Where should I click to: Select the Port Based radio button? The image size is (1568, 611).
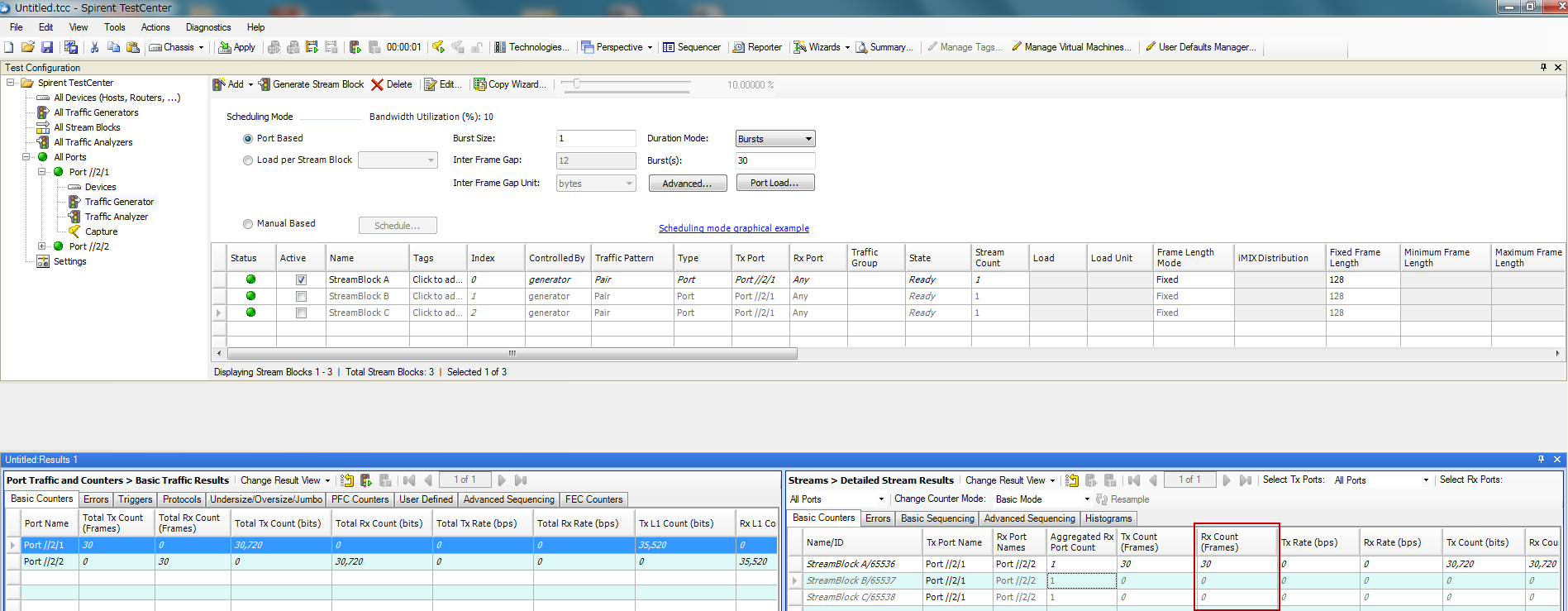point(248,139)
